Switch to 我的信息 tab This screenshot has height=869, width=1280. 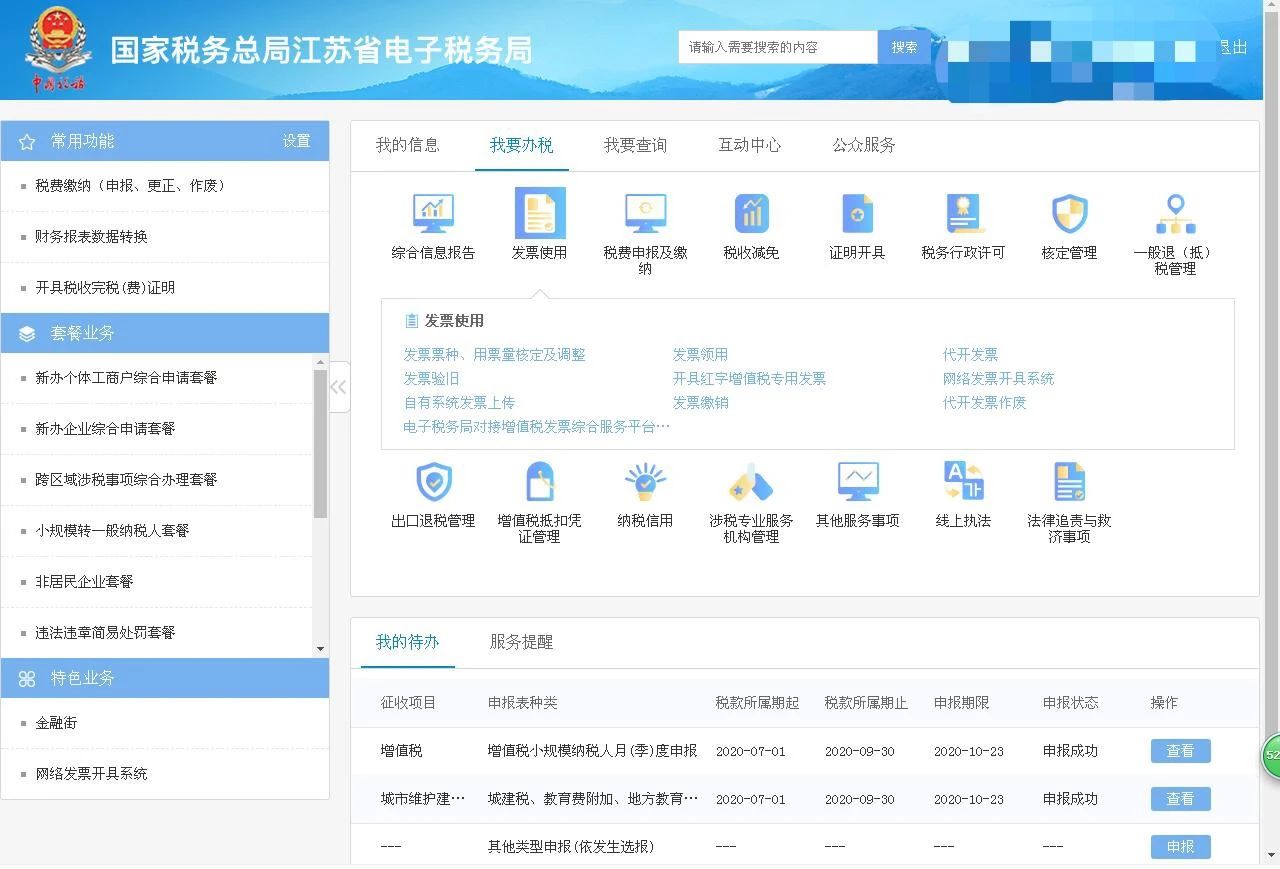click(407, 145)
